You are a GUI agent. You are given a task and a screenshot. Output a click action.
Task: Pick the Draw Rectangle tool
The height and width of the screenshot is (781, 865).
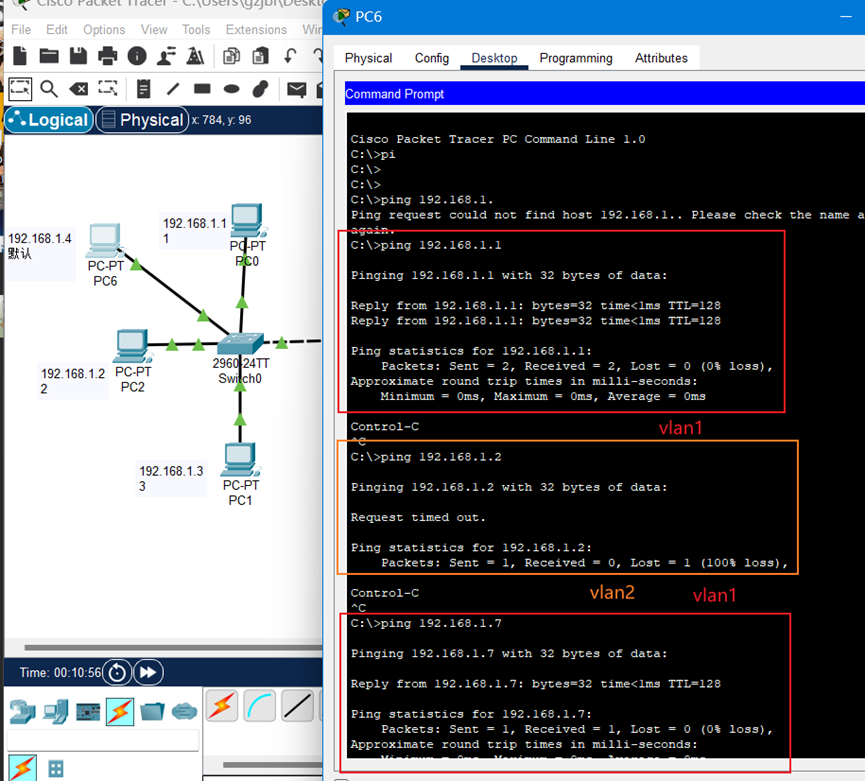click(x=202, y=89)
